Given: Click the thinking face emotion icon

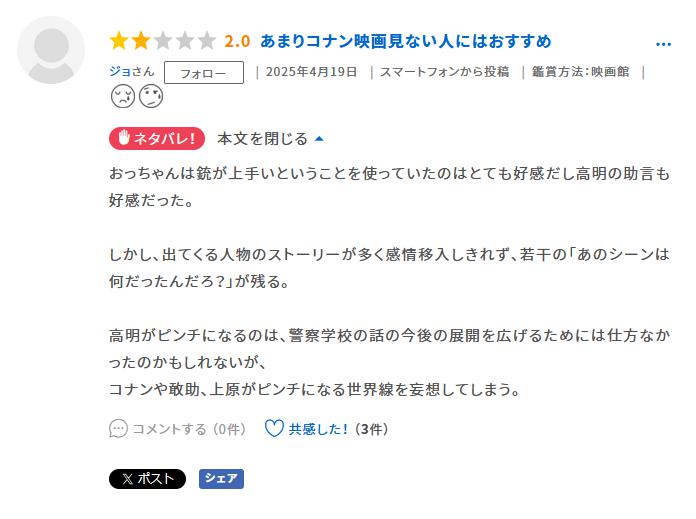Looking at the screenshot, I should [150, 97].
